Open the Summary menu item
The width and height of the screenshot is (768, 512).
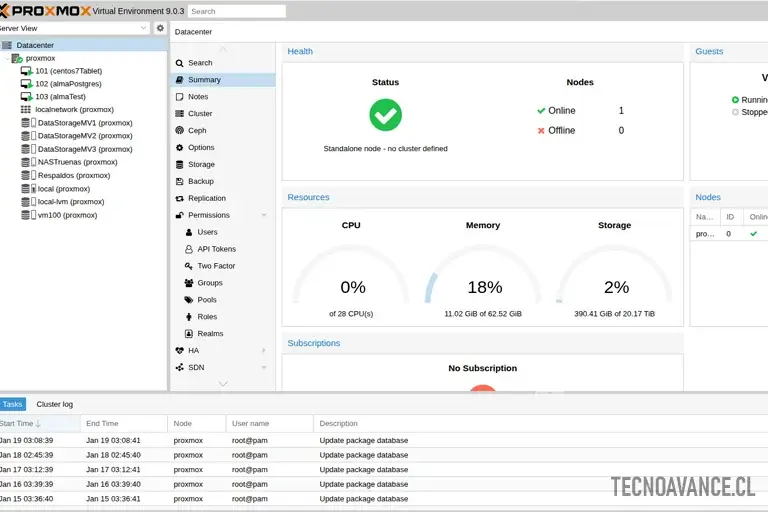click(223, 80)
